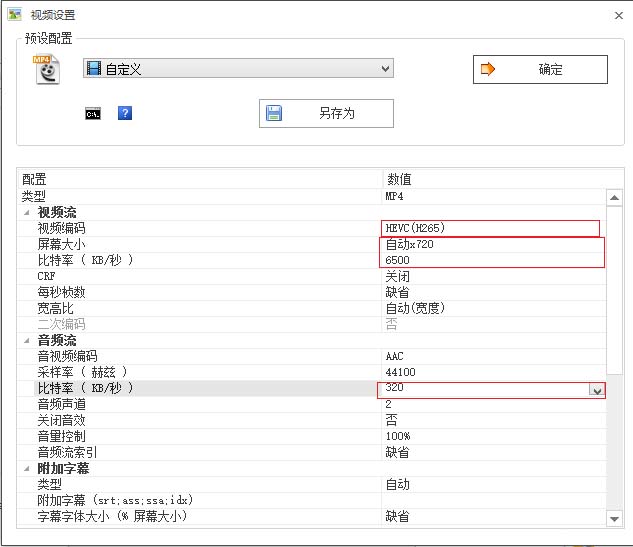Click the AAC audio codec value

[x=394, y=356]
